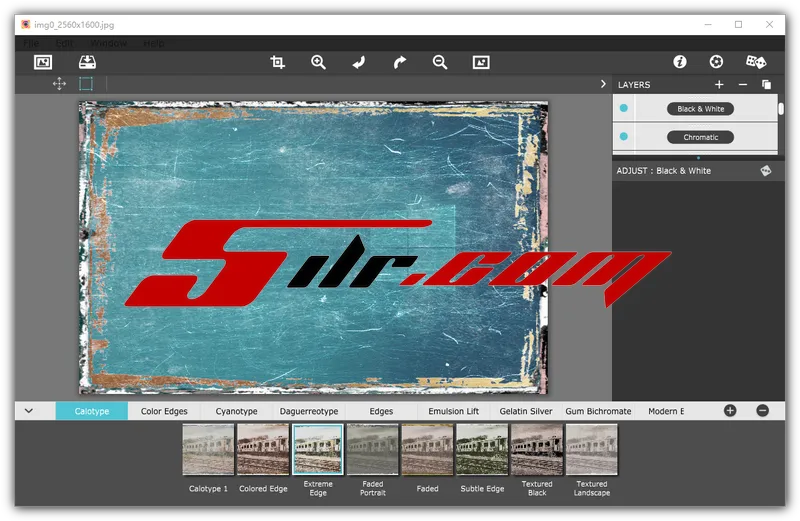800x521 pixels.
Task: Select the crop tool
Action: [278, 62]
